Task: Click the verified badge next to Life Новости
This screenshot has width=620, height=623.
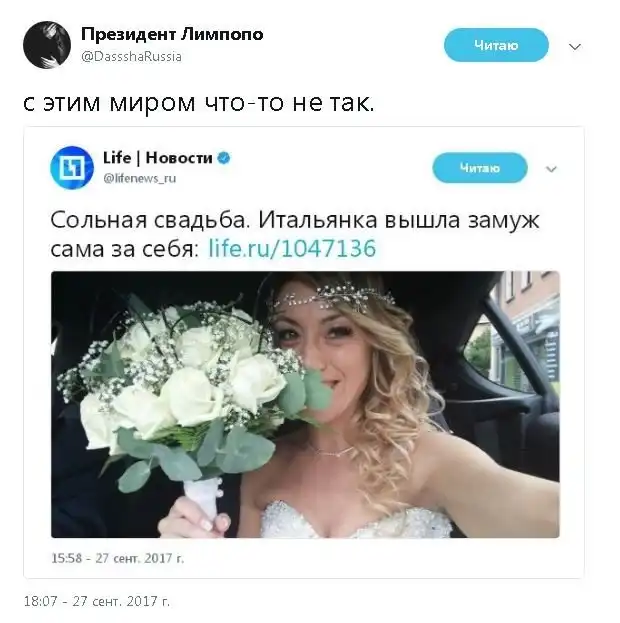Action: click(224, 158)
